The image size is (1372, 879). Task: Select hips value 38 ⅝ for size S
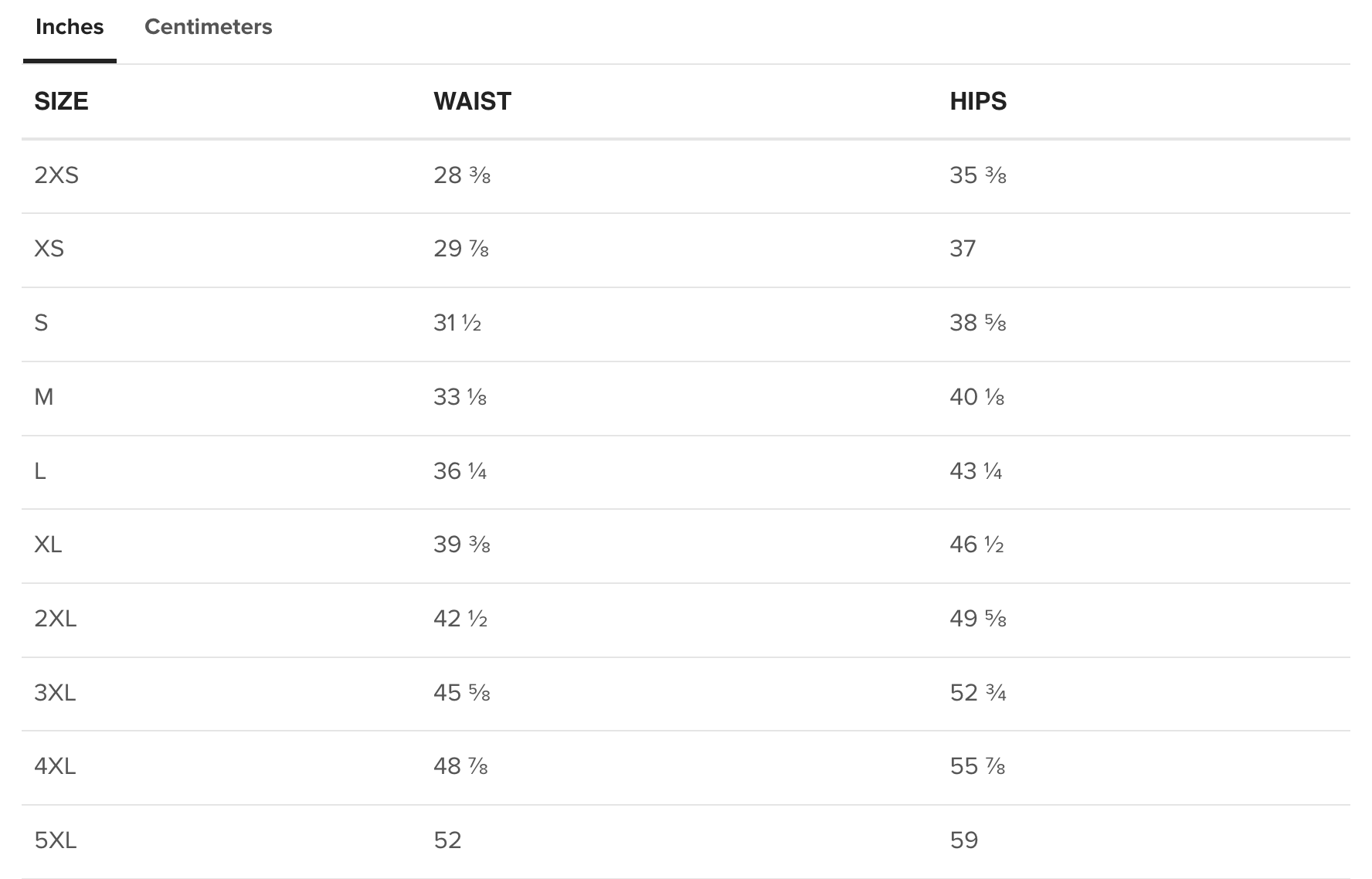[x=977, y=323]
